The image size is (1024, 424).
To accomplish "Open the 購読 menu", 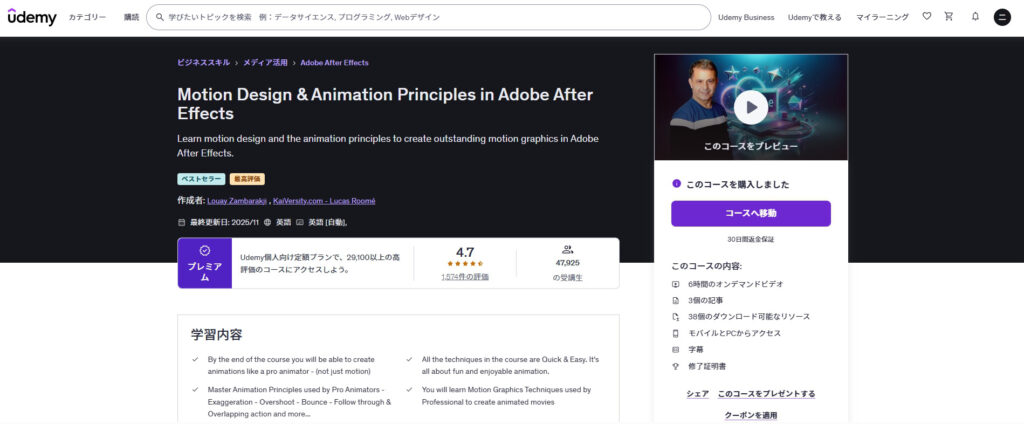I will point(131,17).
